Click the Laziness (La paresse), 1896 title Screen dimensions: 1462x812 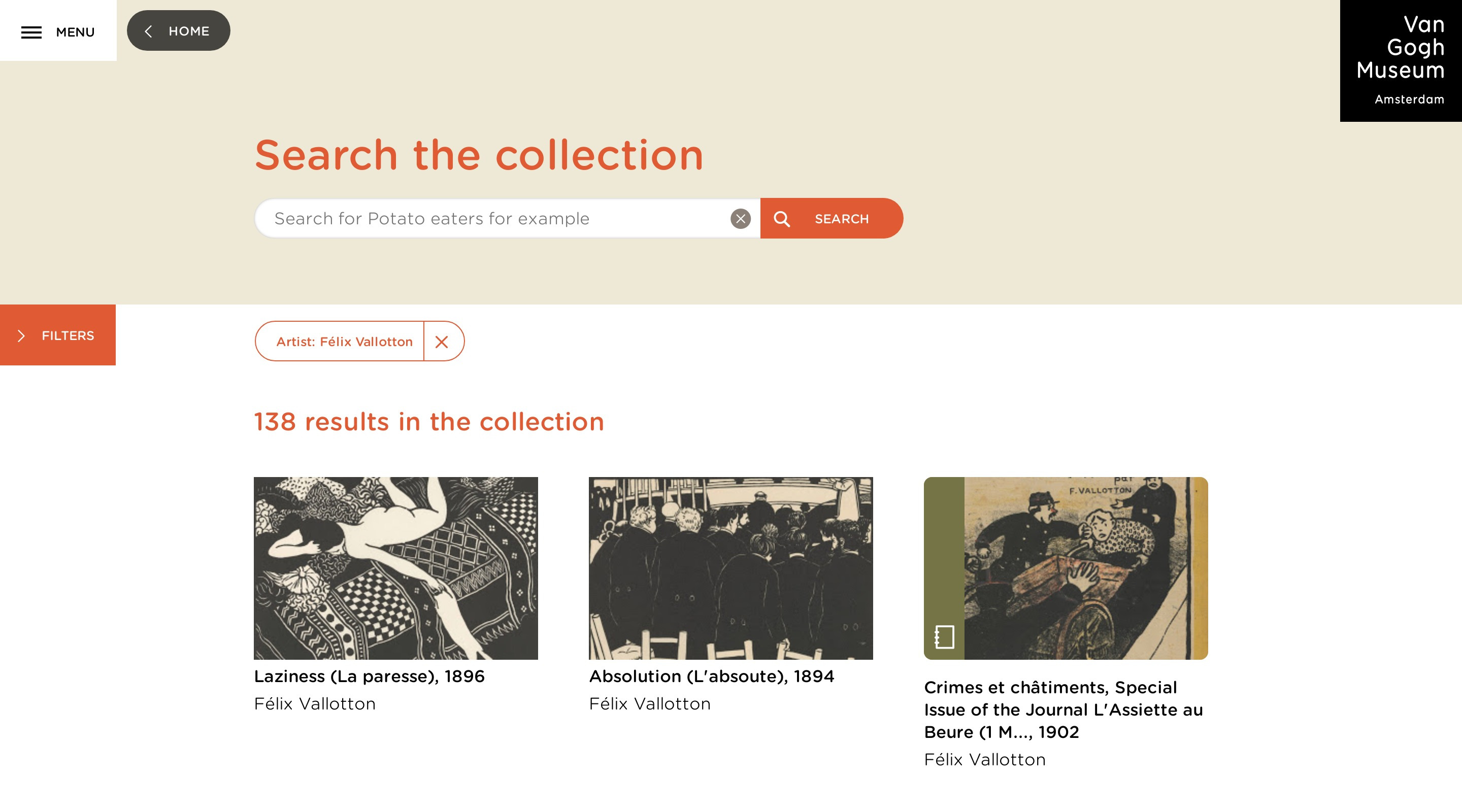pyautogui.click(x=369, y=676)
